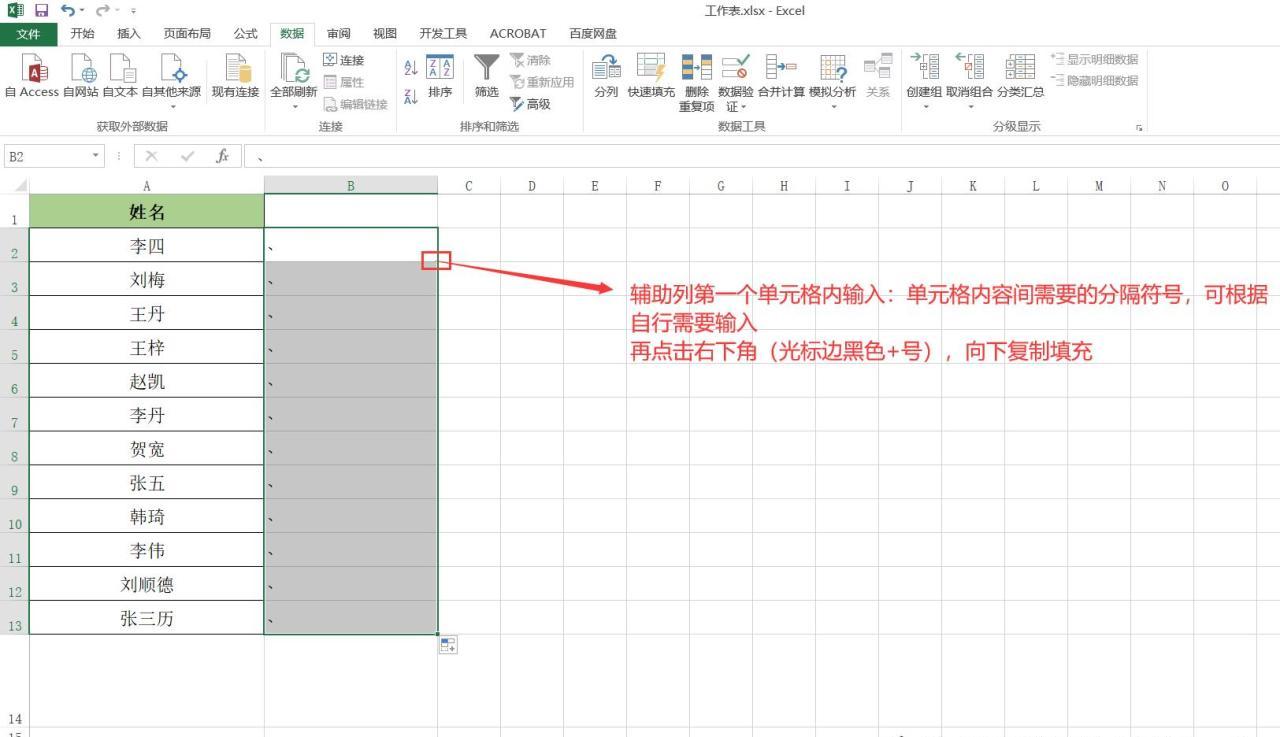This screenshot has height=737, width=1280.
Task: Switch to the ACROBAT tab
Action: tap(518, 34)
